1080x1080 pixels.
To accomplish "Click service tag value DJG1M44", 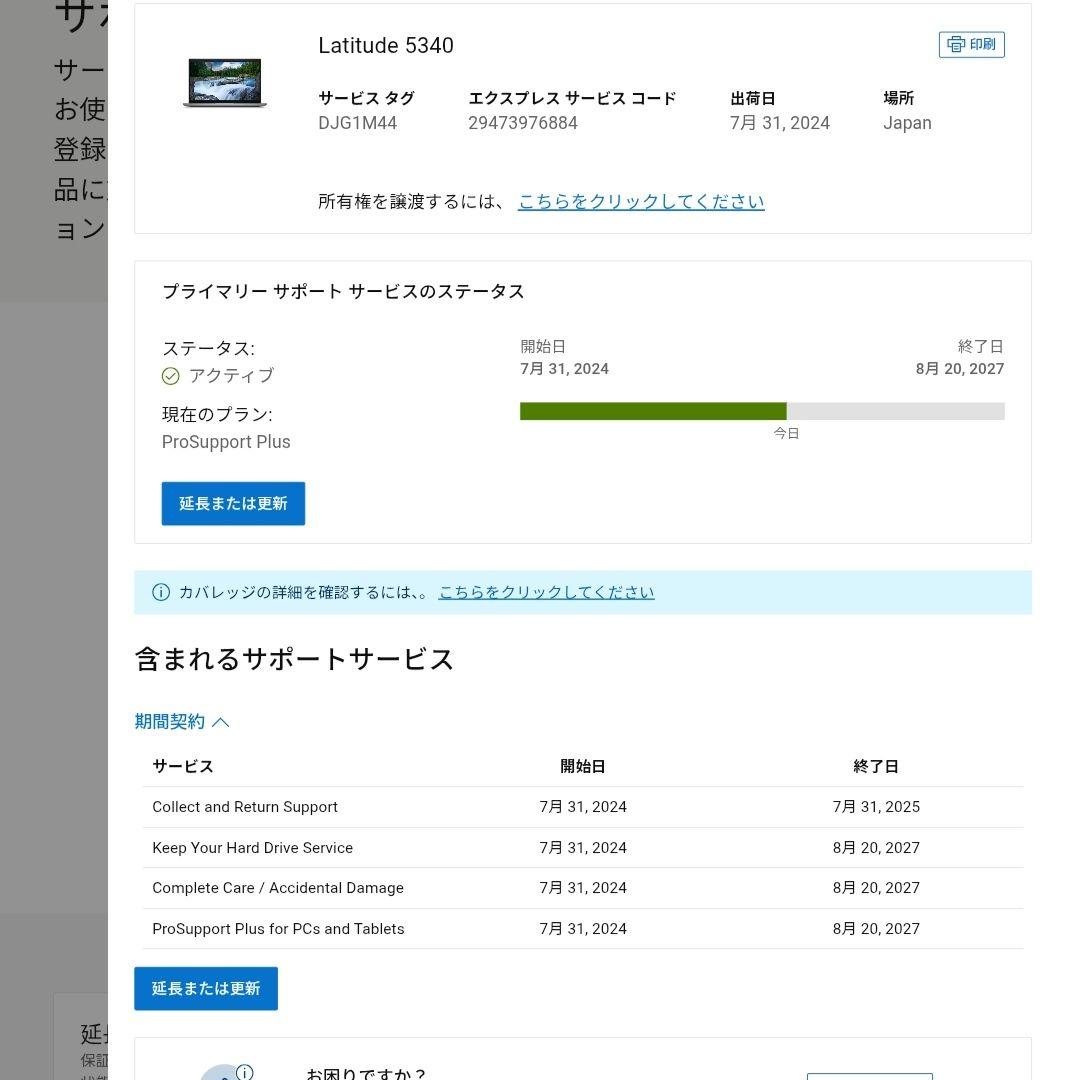I will coord(357,123).
